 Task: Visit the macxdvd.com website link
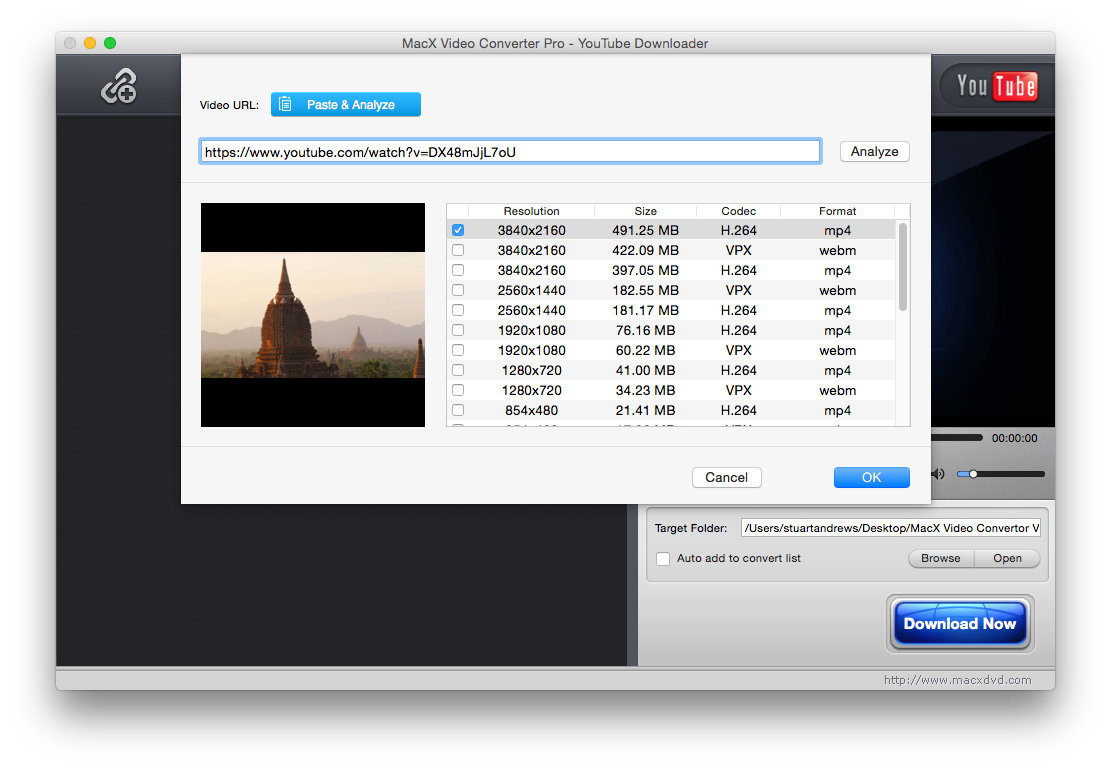(957, 680)
